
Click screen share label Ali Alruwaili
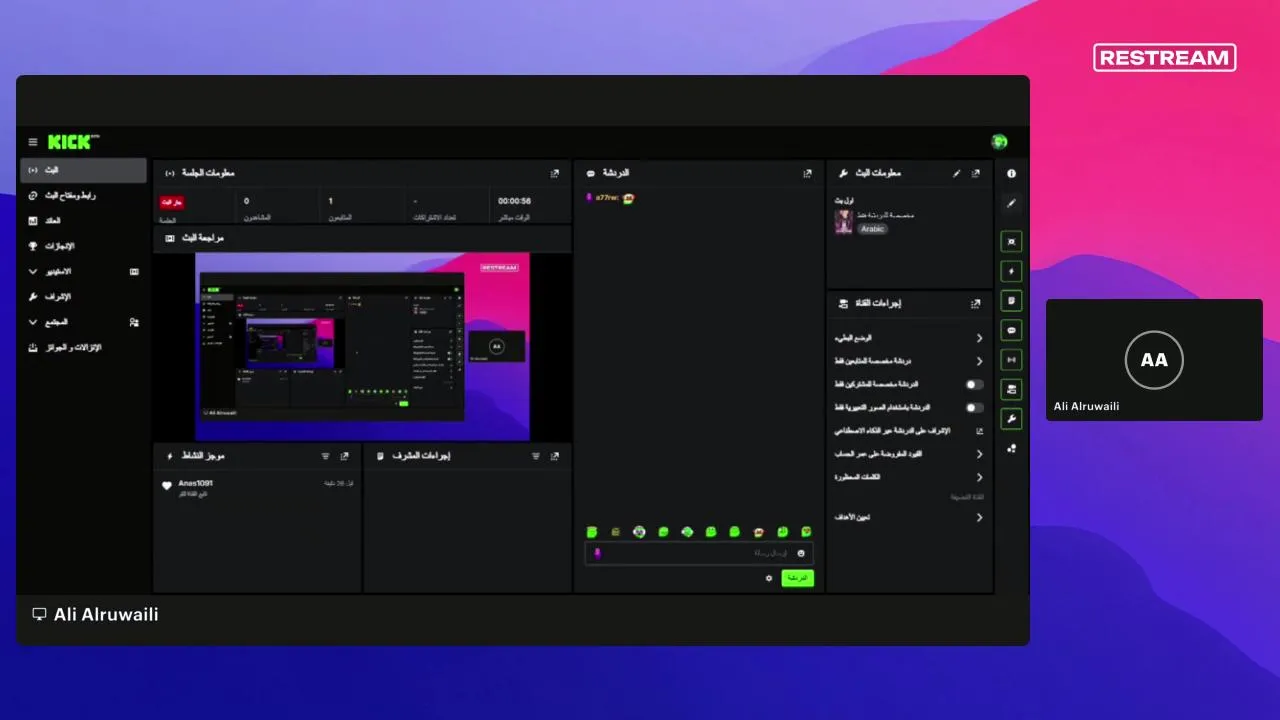coord(96,614)
